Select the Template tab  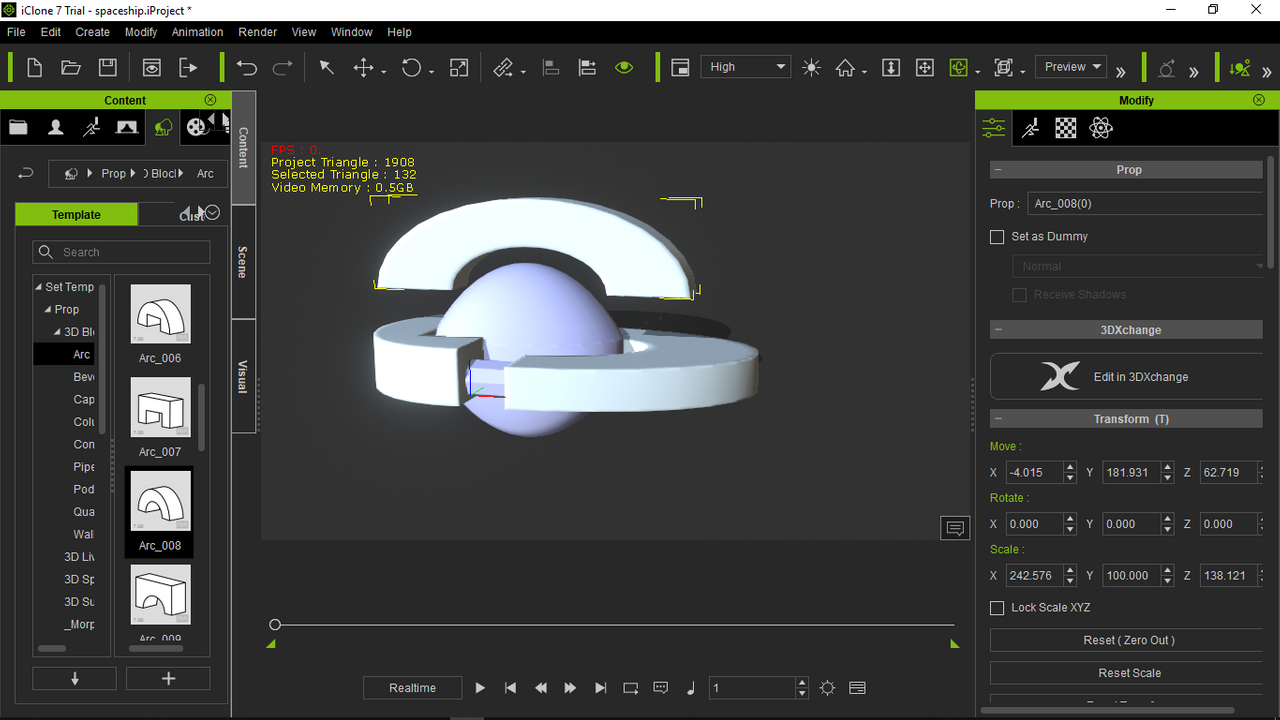(x=76, y=215)
